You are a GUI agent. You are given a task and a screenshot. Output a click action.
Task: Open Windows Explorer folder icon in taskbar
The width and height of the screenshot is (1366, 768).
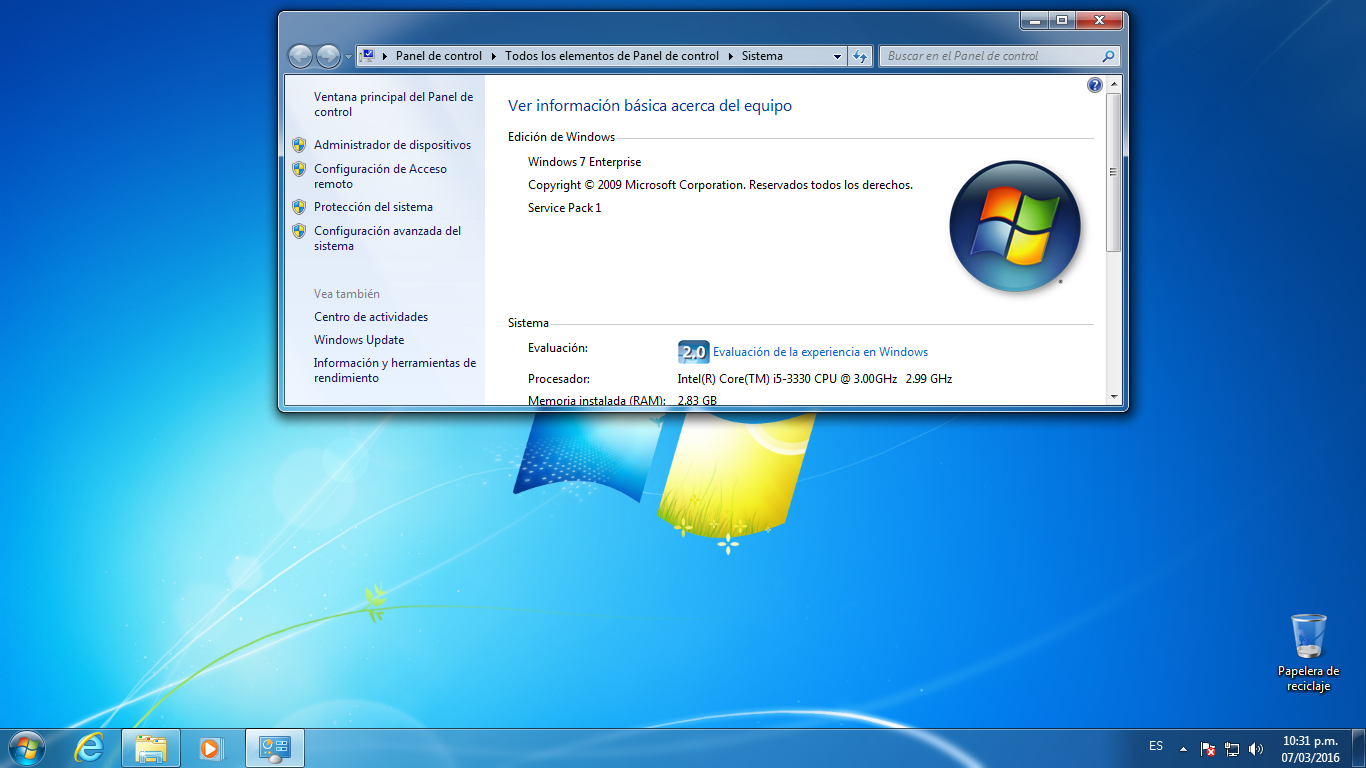pos(151,747)
